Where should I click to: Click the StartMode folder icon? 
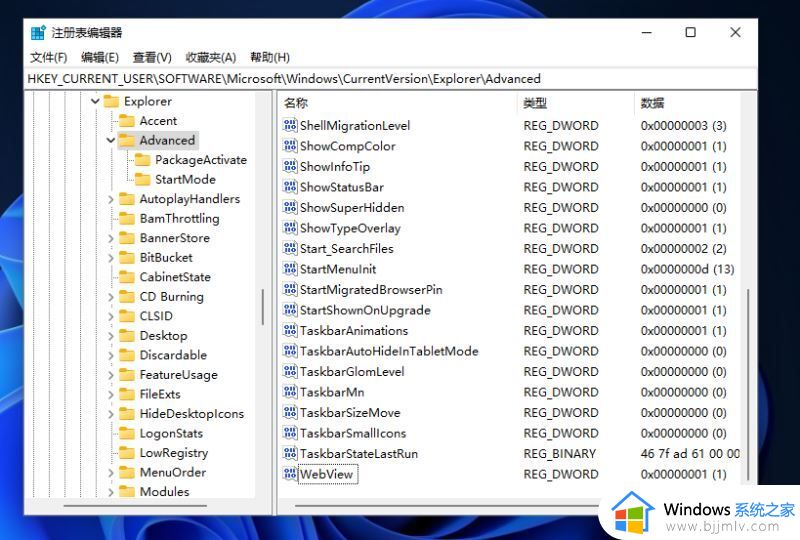click(142, 179)
